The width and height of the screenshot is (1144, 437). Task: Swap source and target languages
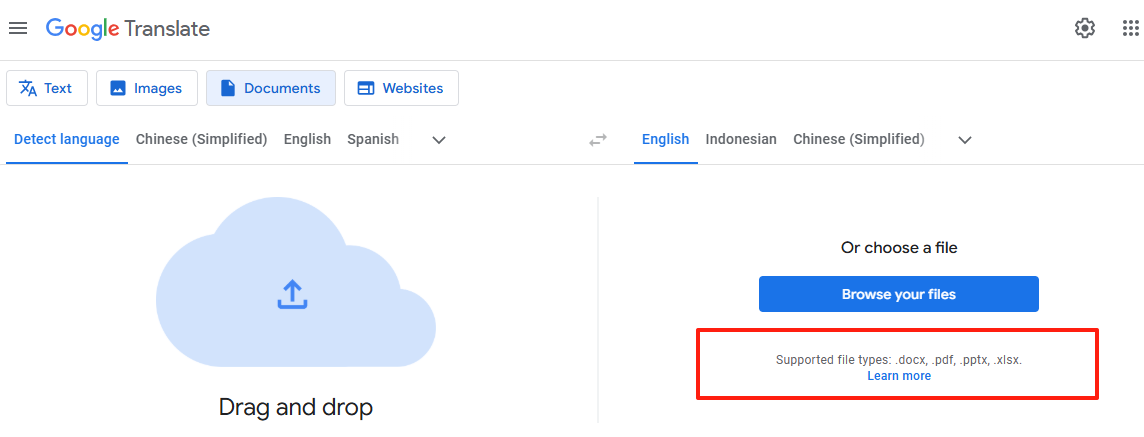[598, 139]
